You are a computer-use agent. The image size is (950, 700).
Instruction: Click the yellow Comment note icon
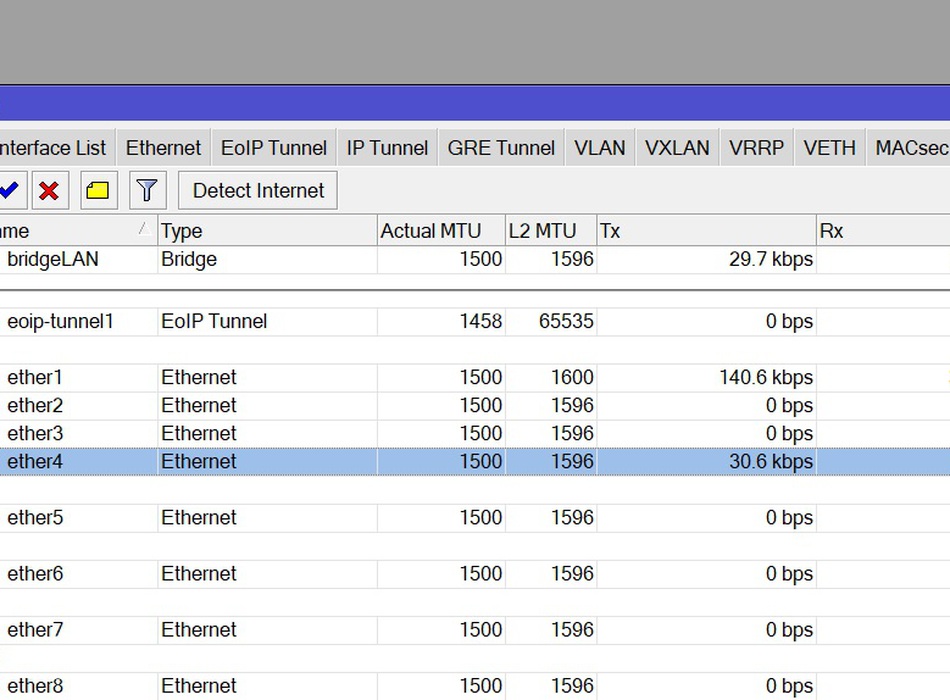pos(97,190)
